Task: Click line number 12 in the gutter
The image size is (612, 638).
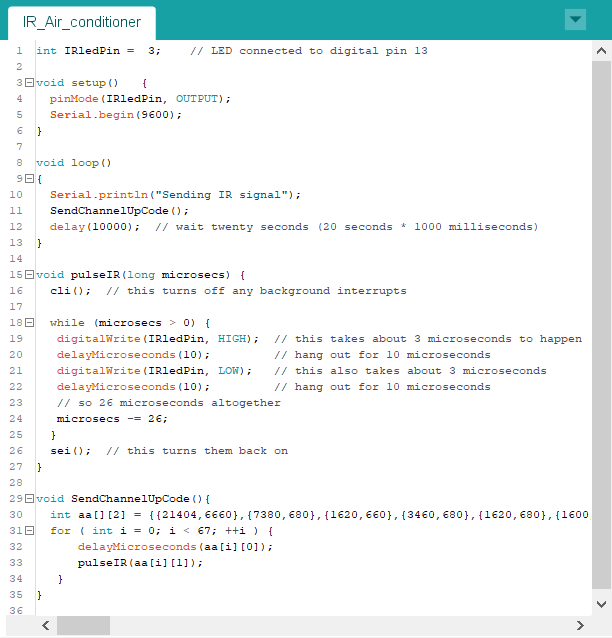Action: pyautogui.click(x=16, y=227)
